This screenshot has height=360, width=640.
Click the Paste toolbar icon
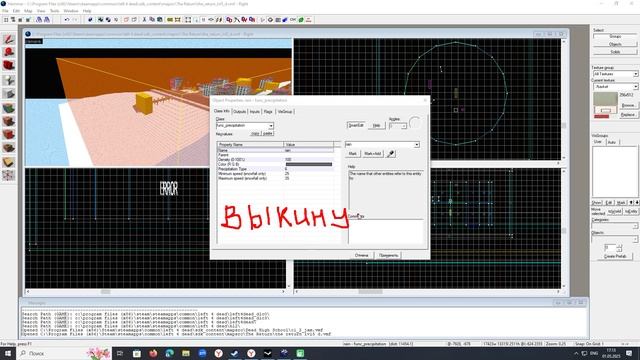160,20
